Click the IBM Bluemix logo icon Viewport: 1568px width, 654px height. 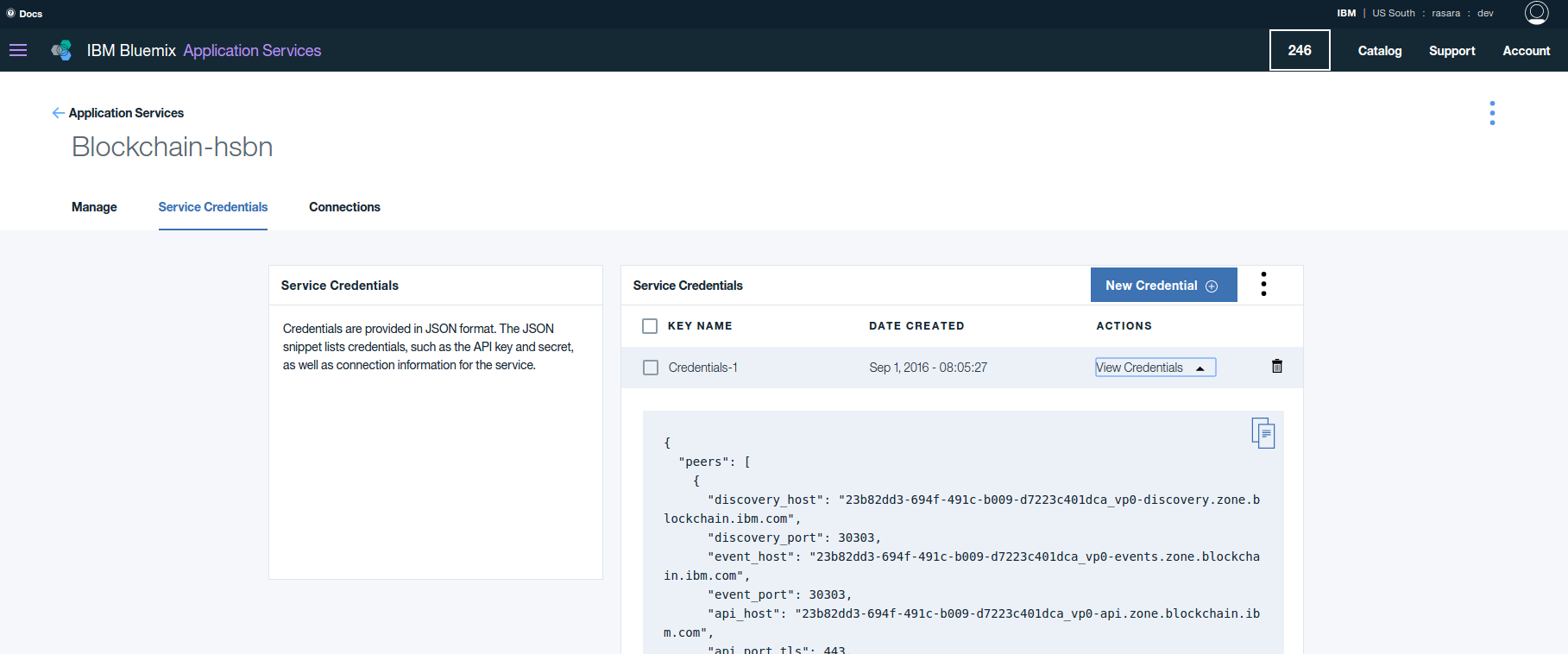[61, 51]
